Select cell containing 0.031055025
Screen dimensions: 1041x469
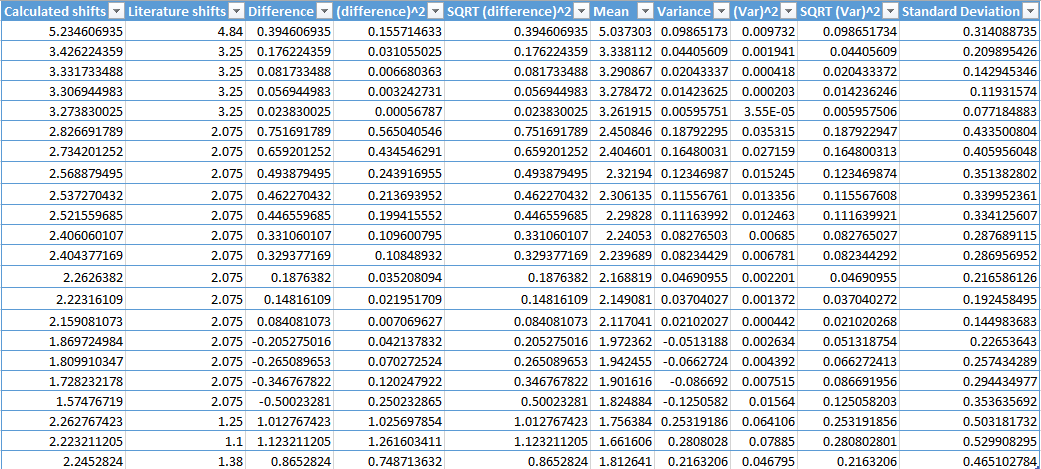(x=390, y=51)
